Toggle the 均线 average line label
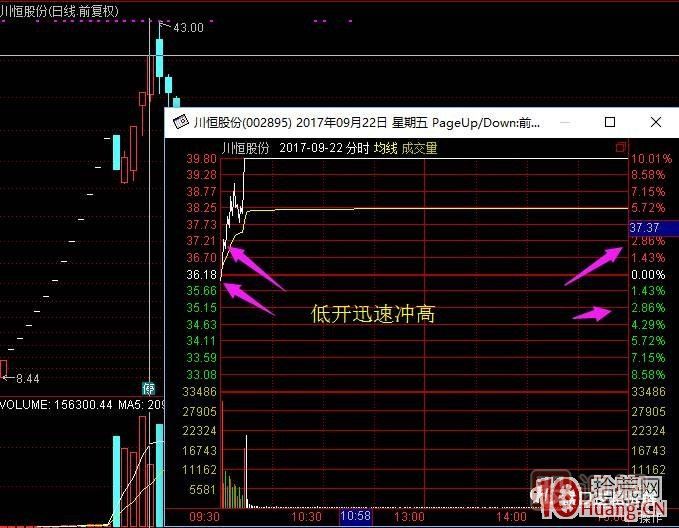Viewport: 679px width, 528px height. click(x=387, y=148)
